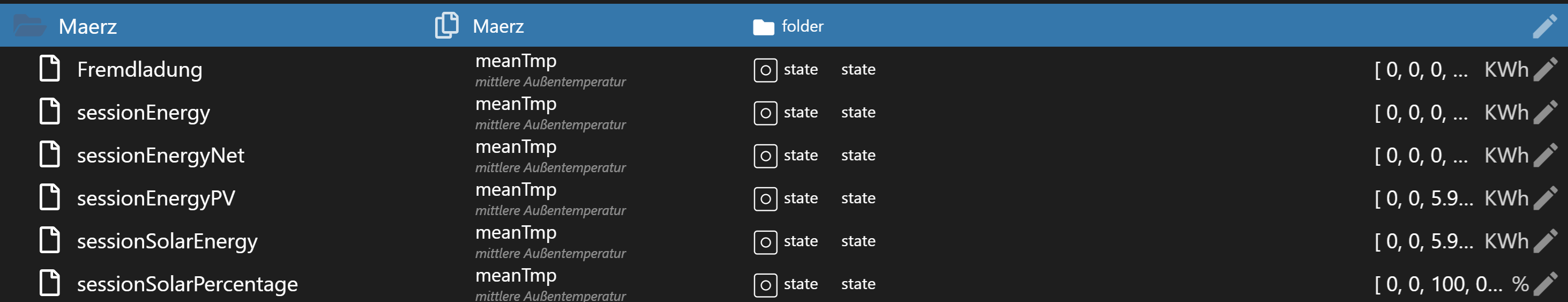Screen dimensions: 1568x302
Task: Edit sessionEnergyPV using pencil icon
Action: [1545, 198]
